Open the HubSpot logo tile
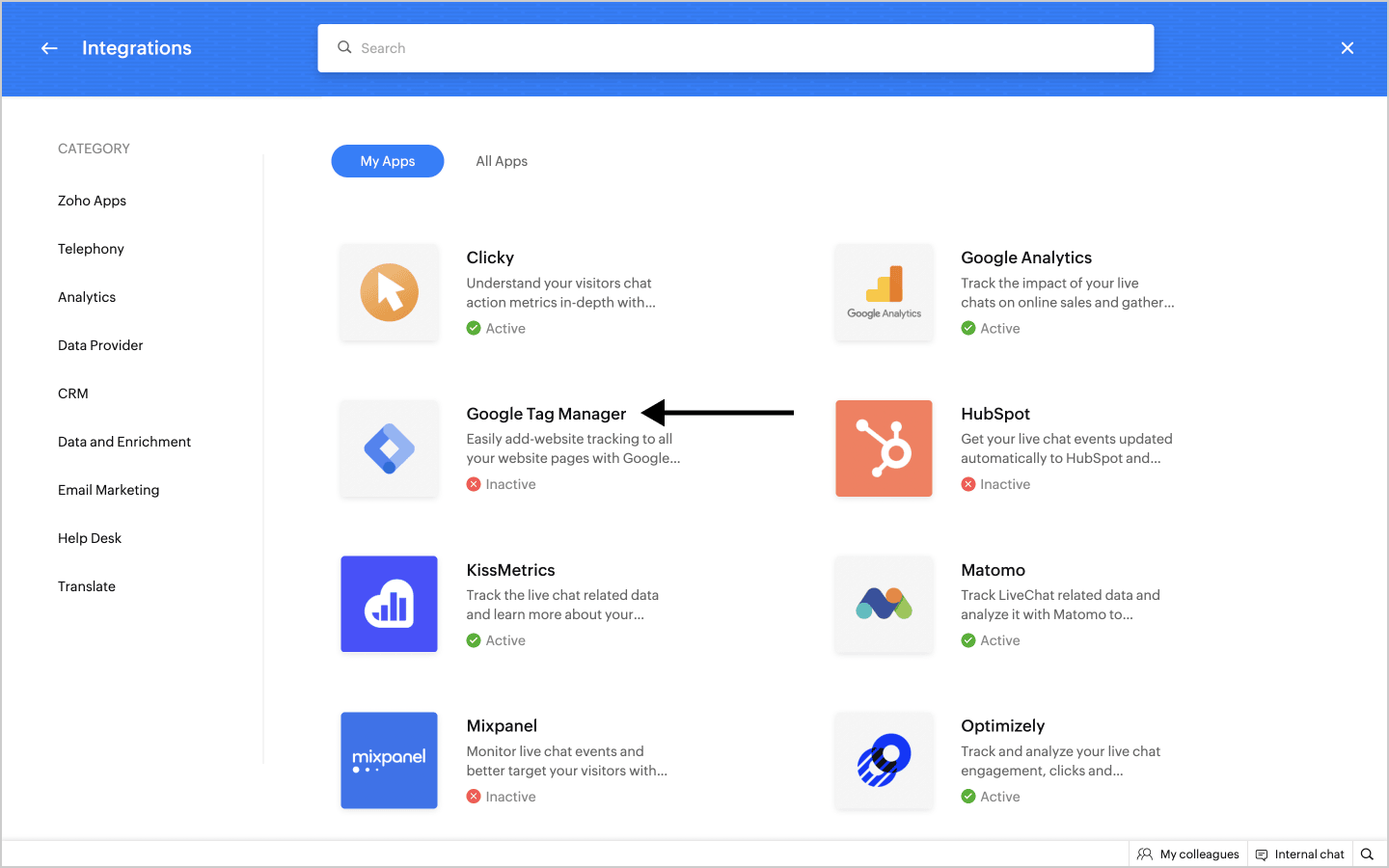Screen dimensions: 1389x868 tap(884, 448)
